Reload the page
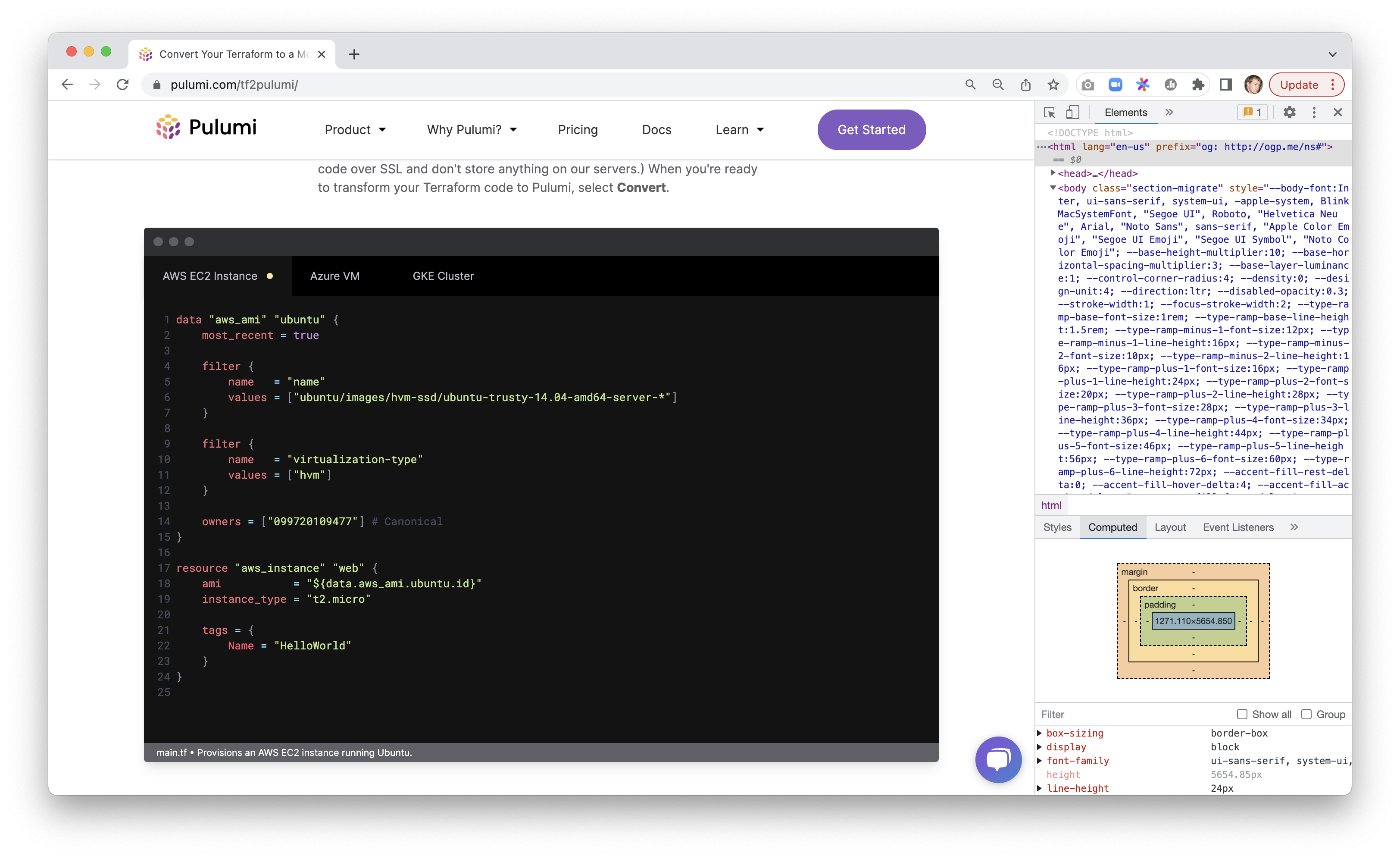This screenshot has width=1400, height=859. [x=123, y=85]
